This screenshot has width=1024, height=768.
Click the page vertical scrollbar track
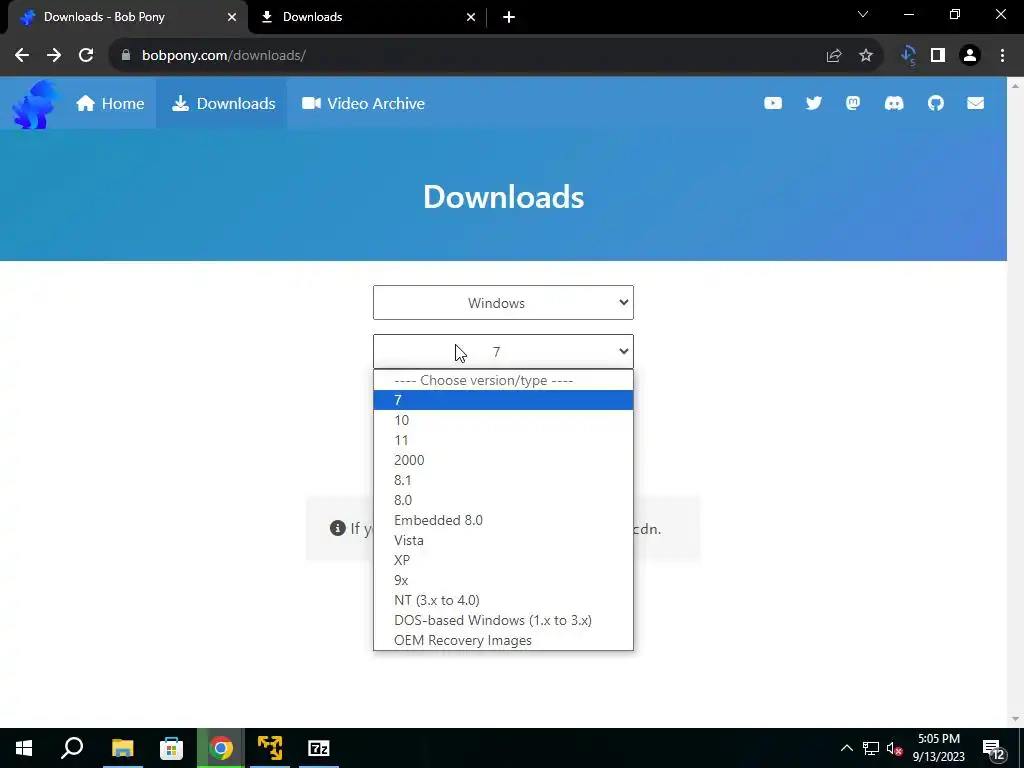[x=1015, y=402]
